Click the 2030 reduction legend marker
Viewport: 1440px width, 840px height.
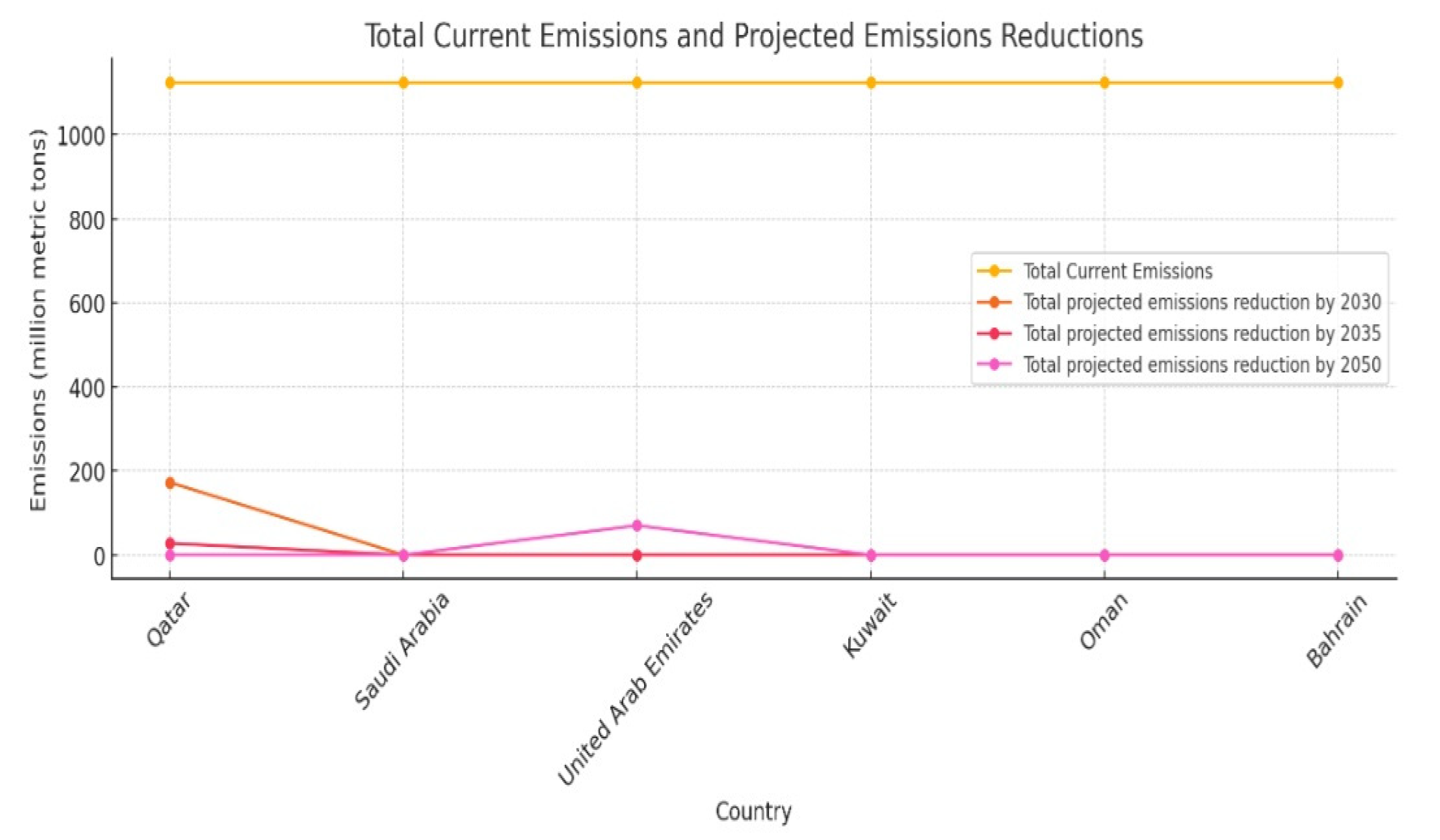tap(994, 302)
